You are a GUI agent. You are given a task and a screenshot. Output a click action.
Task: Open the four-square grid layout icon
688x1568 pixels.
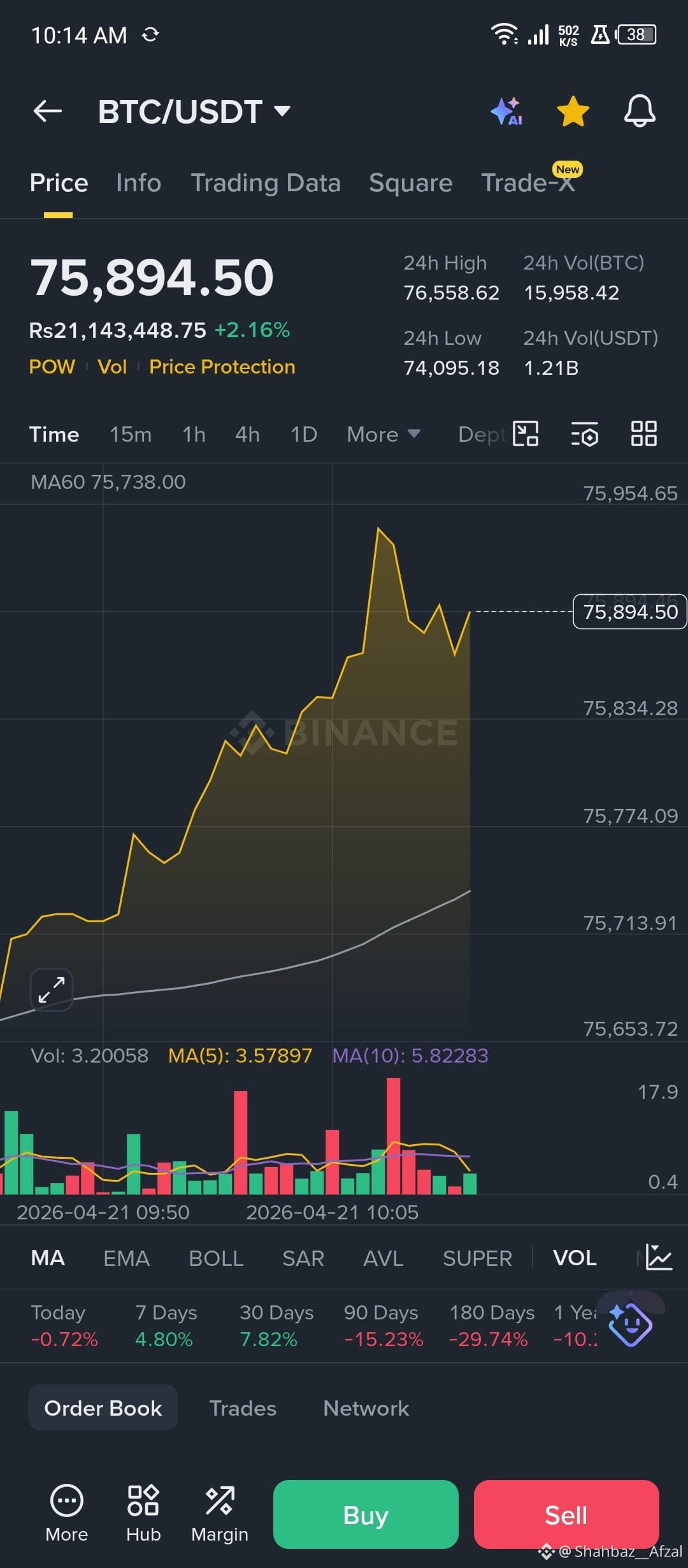[x=644, y=434]
